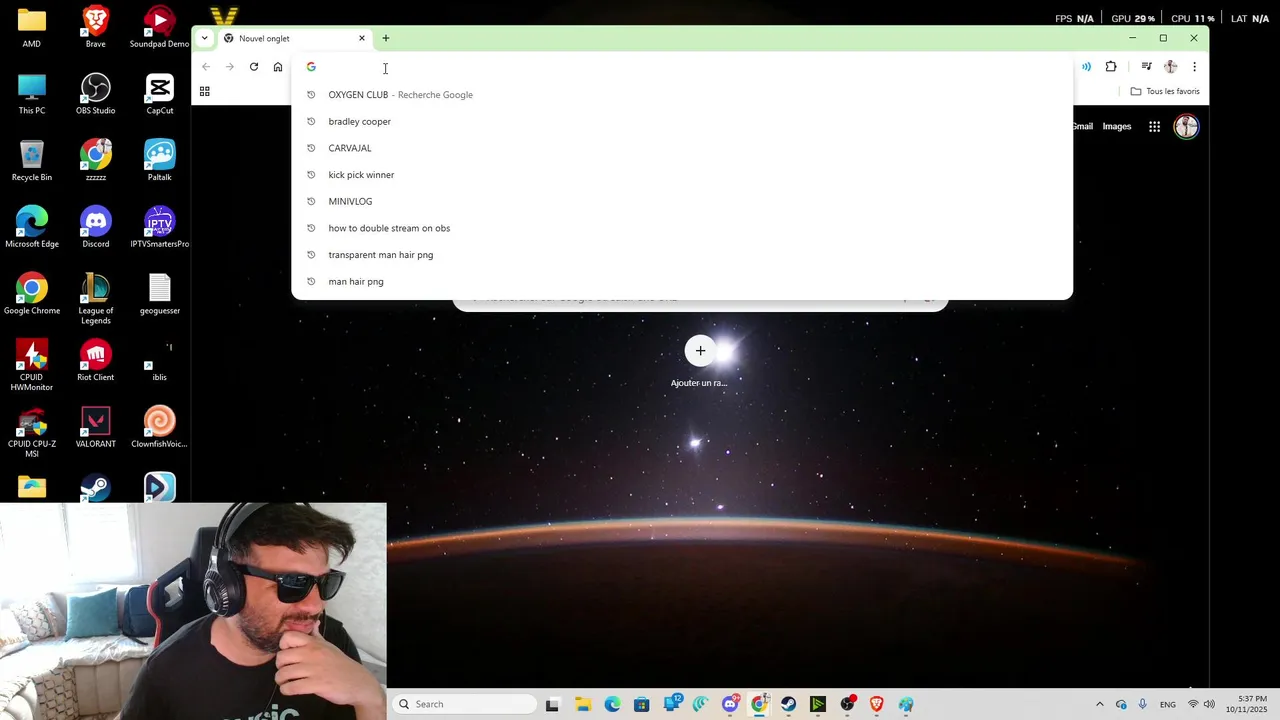The image size is (1280, 720).
Task: Open a new tab with plus button
Action: click(x=386, y=38)
